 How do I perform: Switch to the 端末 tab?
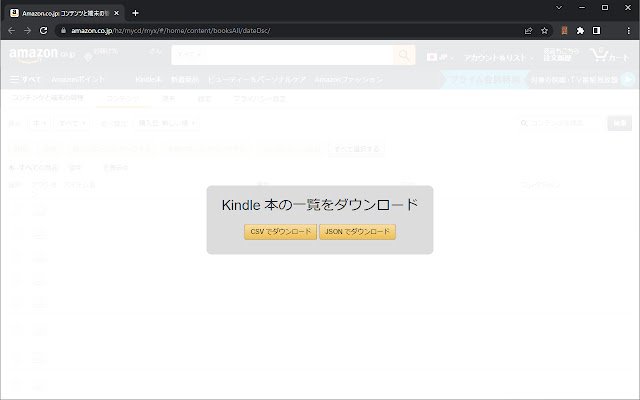click(x=169, y=99)
